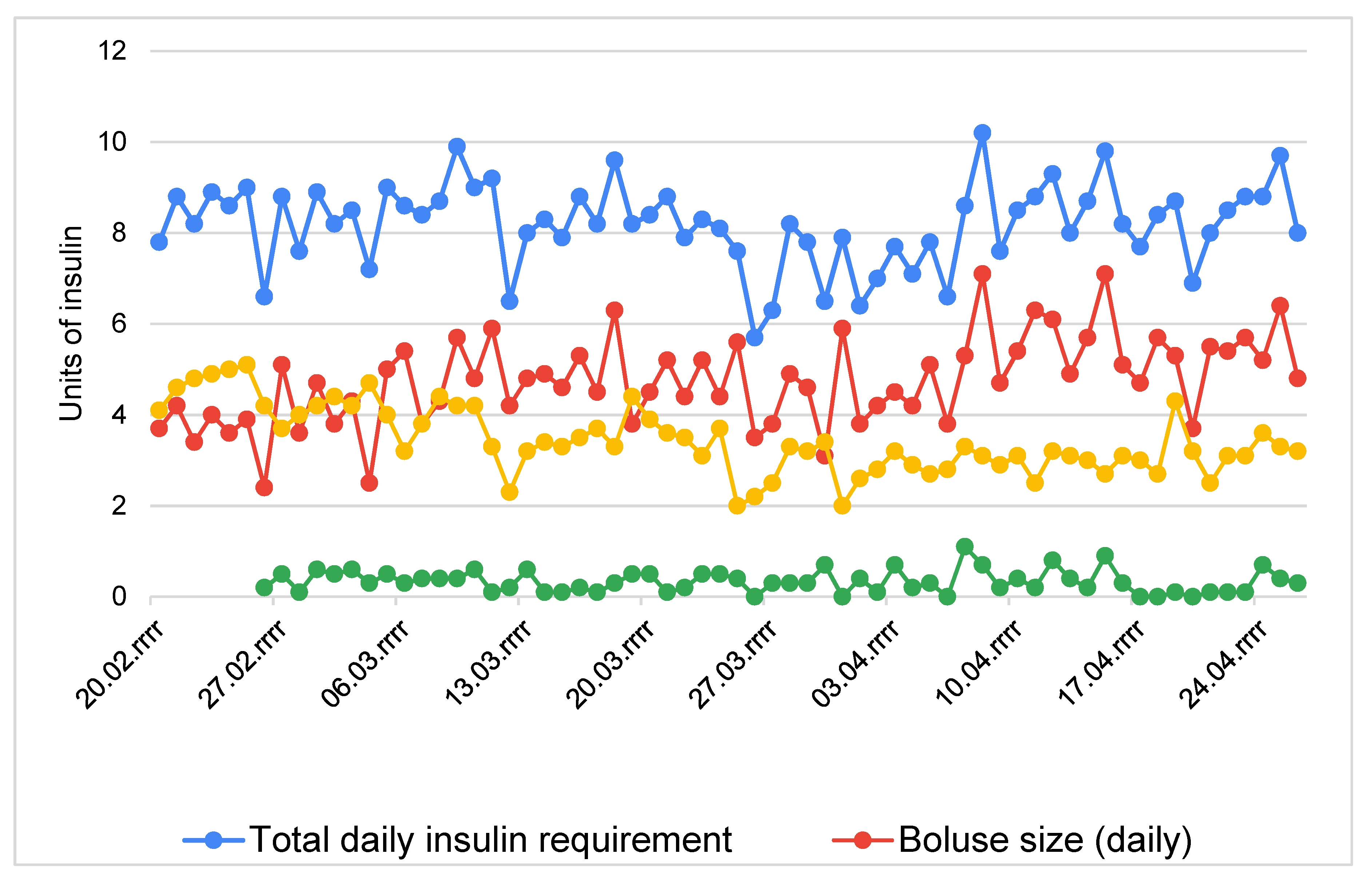
Task: Click the first blue data point on the left
Action: coord(159,242)
